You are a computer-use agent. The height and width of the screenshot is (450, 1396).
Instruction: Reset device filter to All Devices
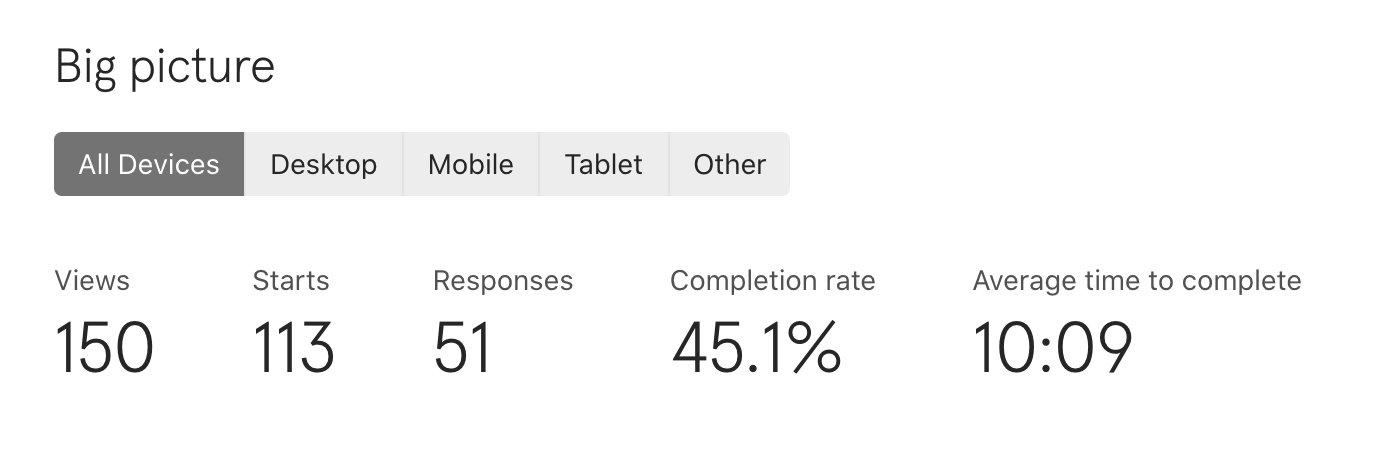(x=149, y=164)
